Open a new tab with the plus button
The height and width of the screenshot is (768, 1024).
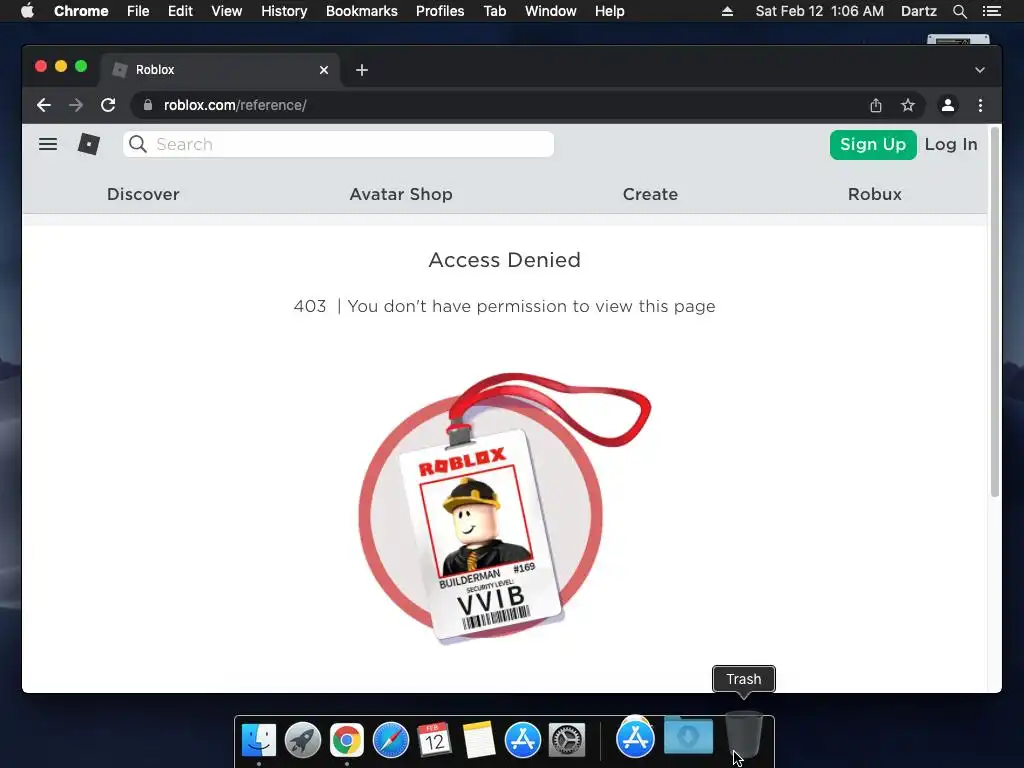(x=362, y=70)
